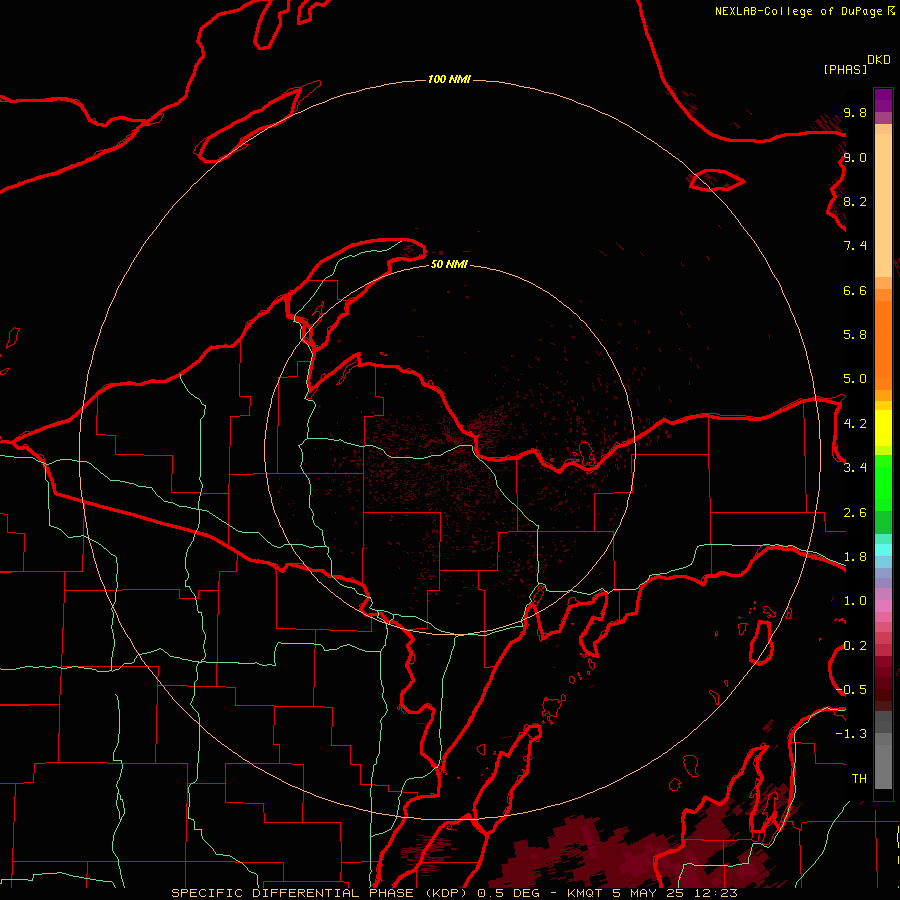Click the 5.8 value on the color scale
Viewport: 900px width, 900px height.
[x=855, y=335]
